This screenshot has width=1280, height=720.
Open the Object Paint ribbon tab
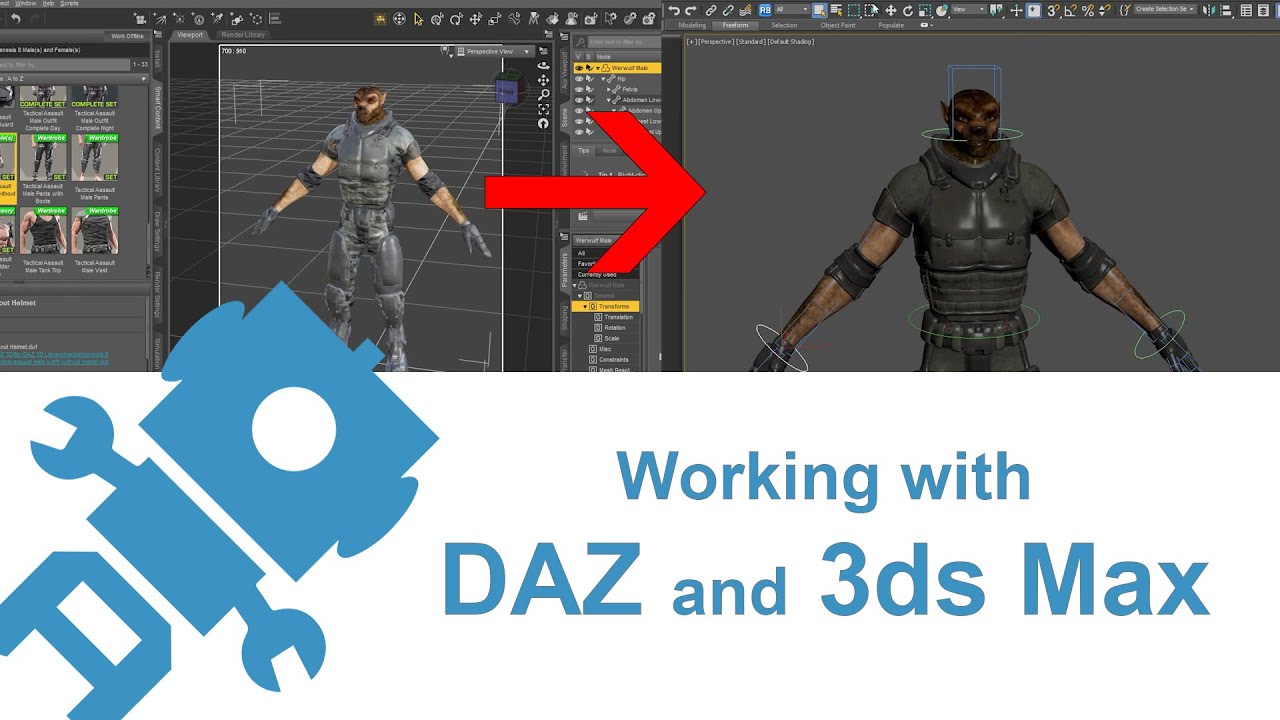[x=838, y=25]
